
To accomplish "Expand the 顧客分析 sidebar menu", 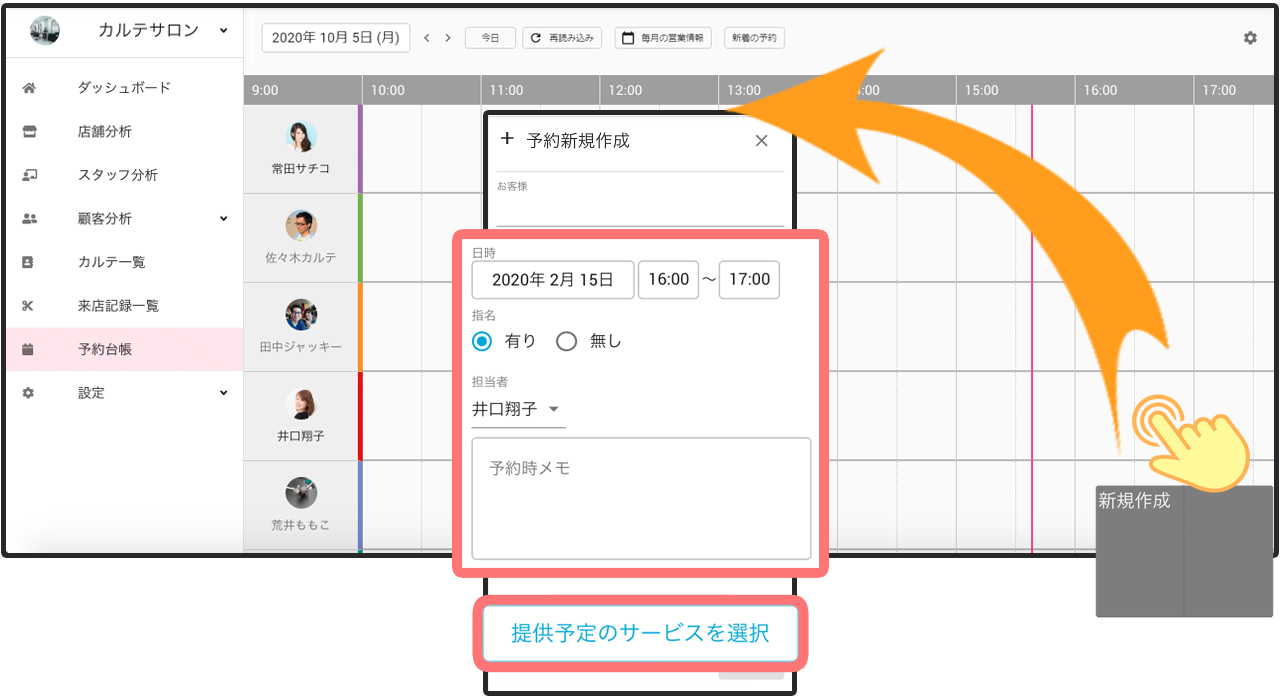I will pos(223,219).
